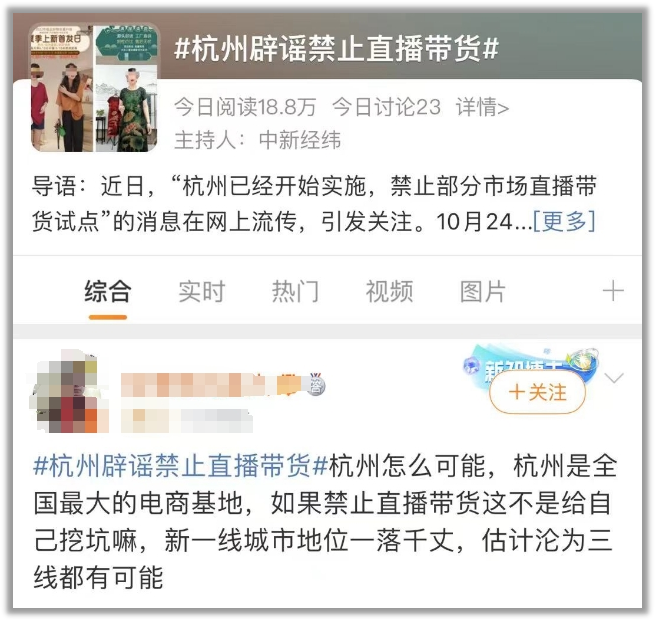Open the 图片 tab

pyautogui.click(x=483, y=292)
